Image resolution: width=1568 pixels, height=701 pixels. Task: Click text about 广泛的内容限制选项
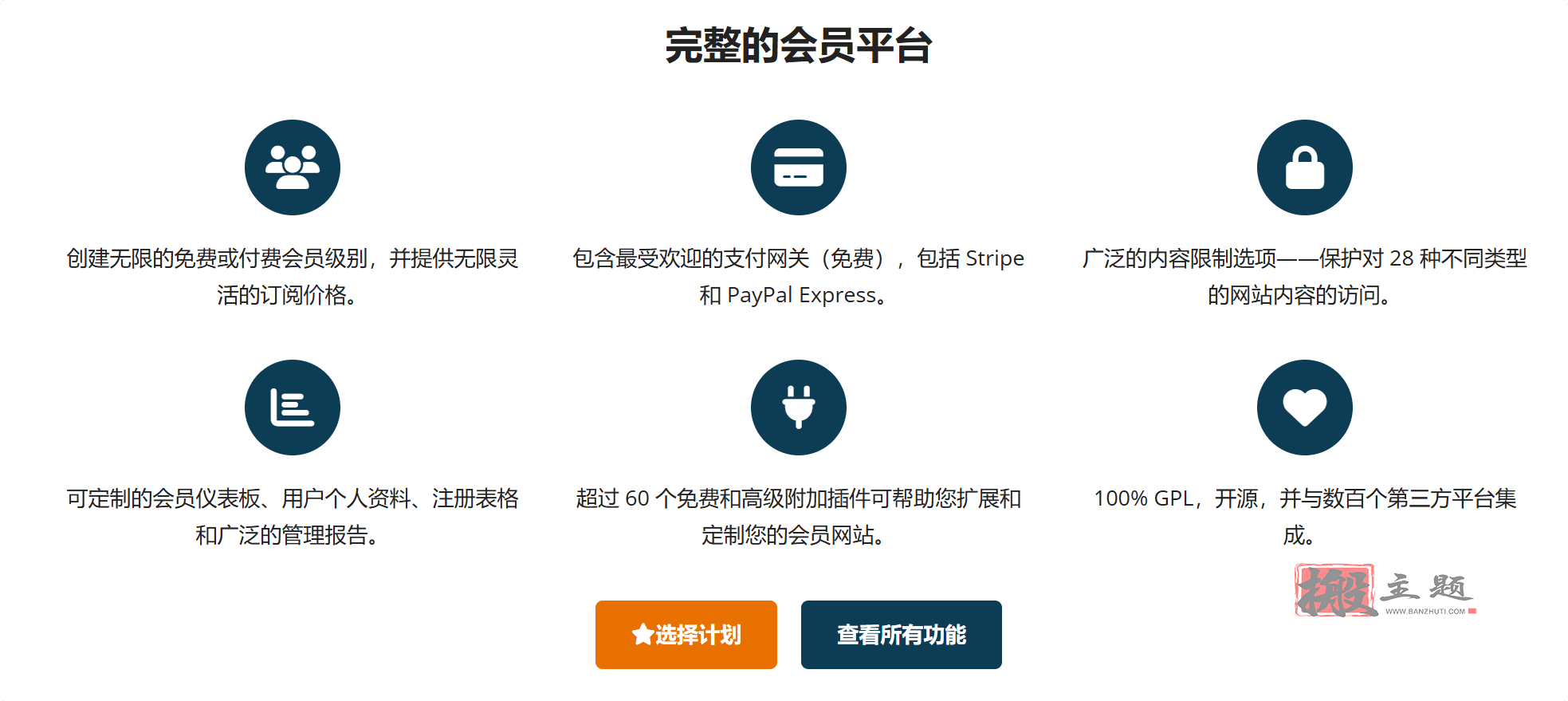point(1305,277)
